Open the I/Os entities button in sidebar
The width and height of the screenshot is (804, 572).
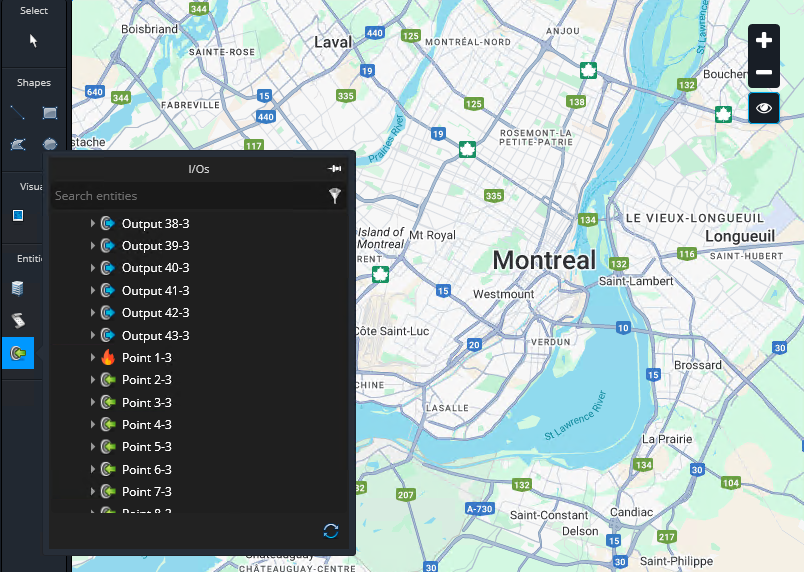click(x=18, y=353)
